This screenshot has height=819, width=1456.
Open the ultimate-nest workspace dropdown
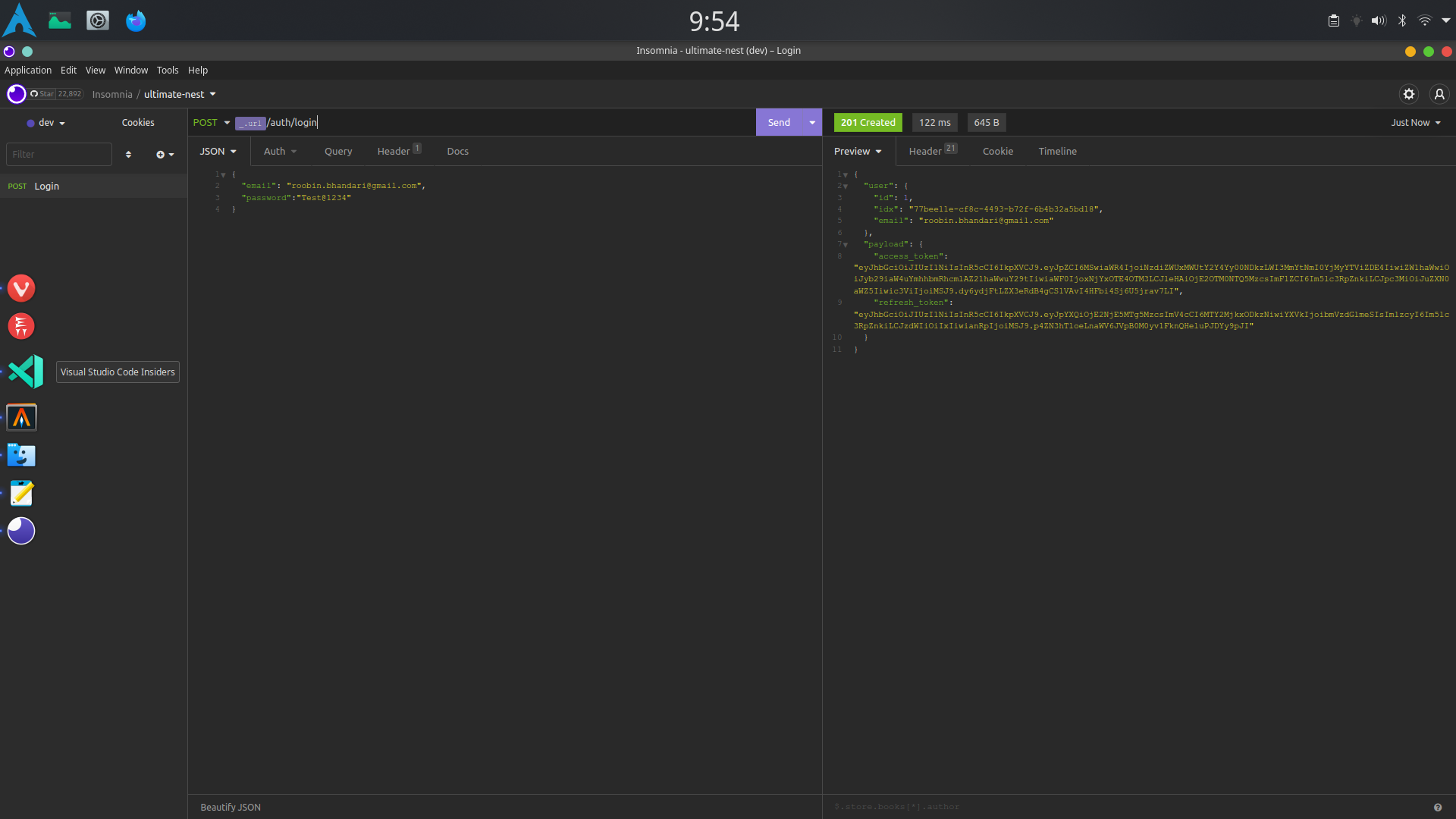point(180,94)
